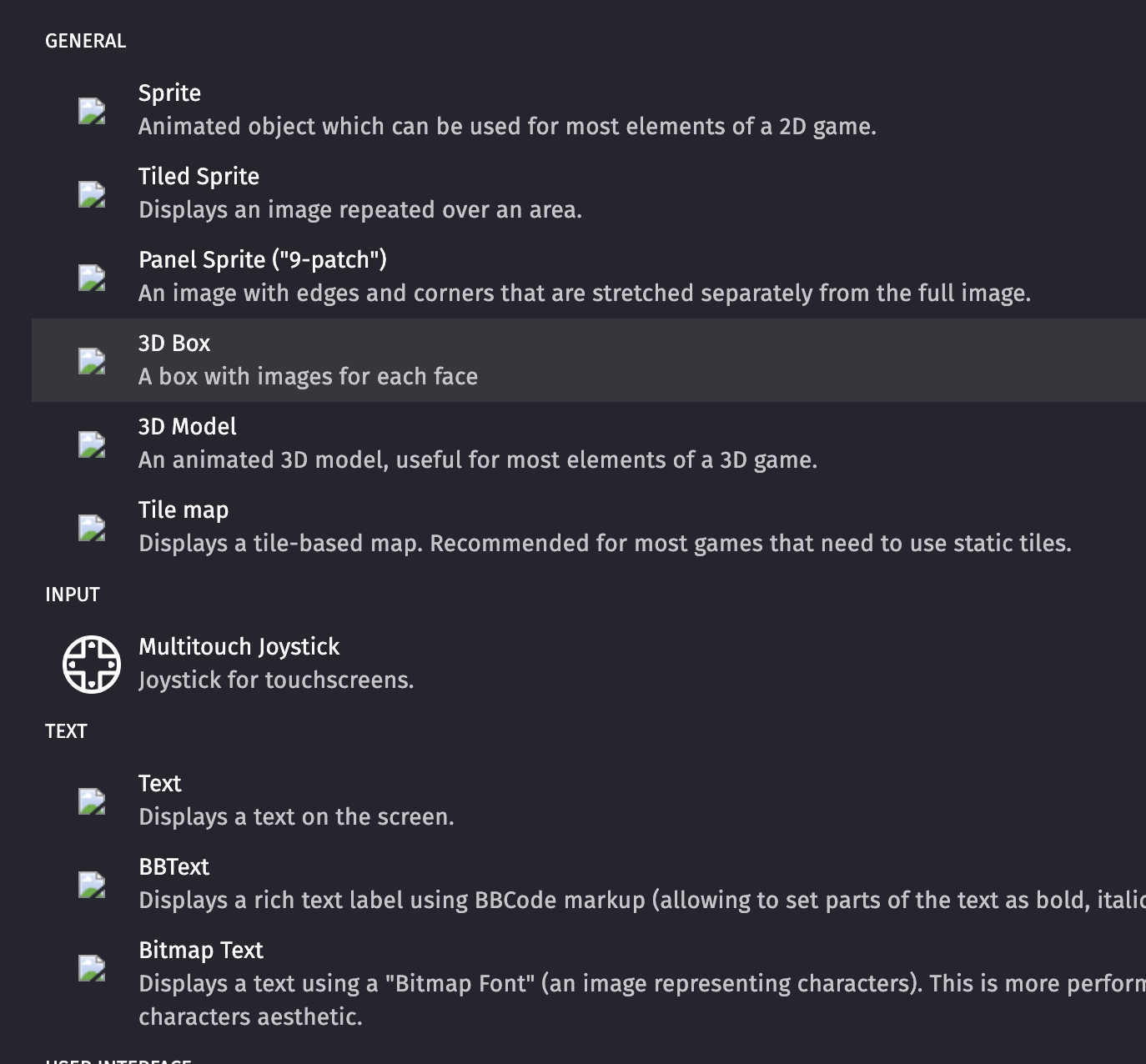Select Tile map object type
This screenshot has width=1146, height=1064.
point(183,510)
